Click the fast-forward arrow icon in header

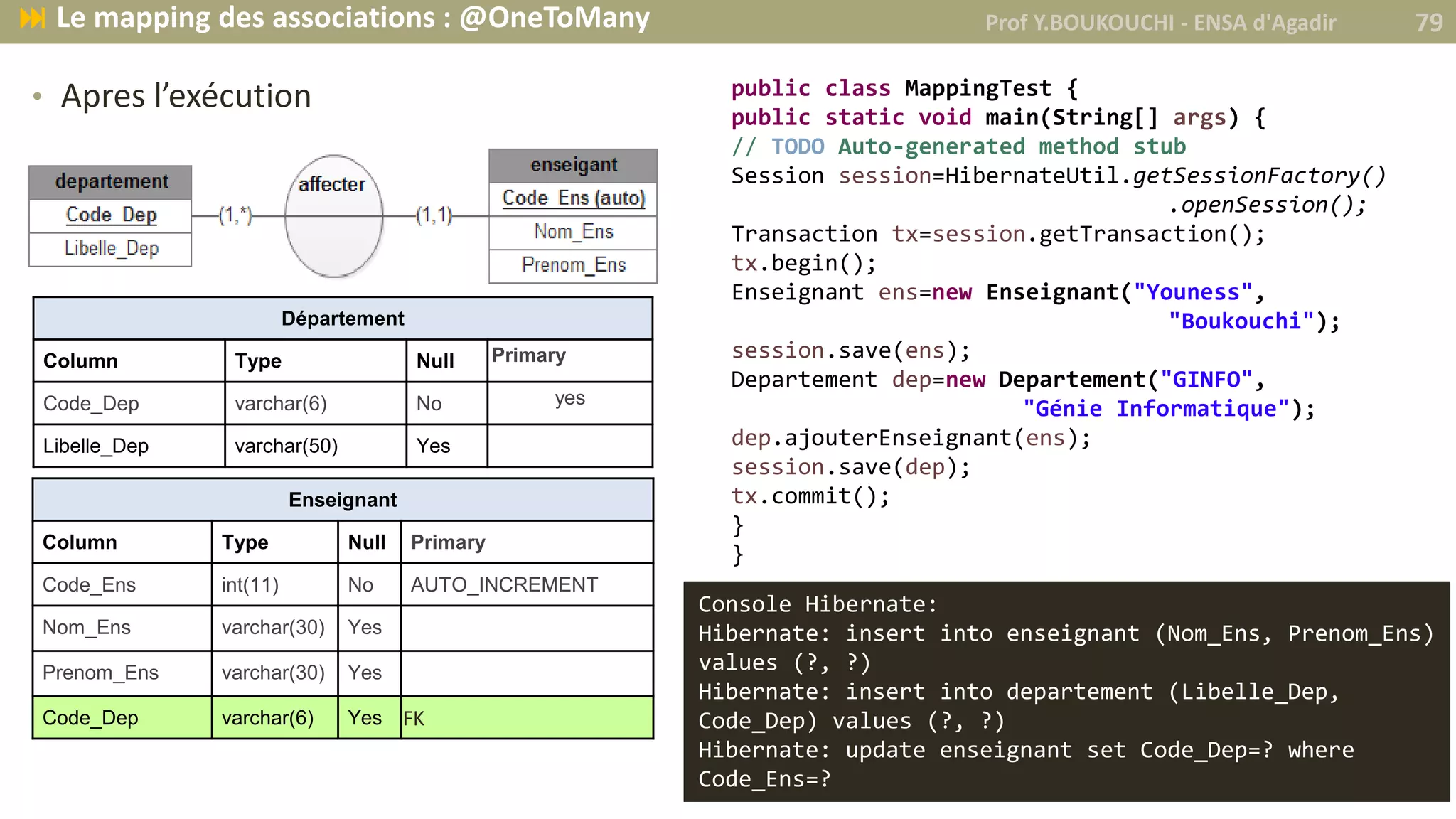(x=33, y=18)
